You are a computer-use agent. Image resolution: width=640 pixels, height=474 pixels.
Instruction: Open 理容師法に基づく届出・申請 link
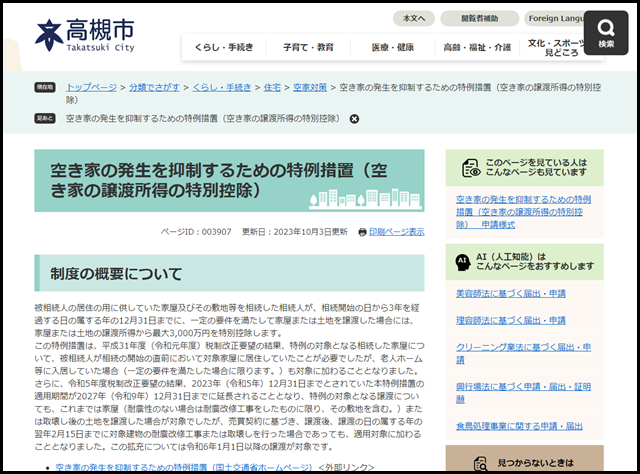coord(511,320)
